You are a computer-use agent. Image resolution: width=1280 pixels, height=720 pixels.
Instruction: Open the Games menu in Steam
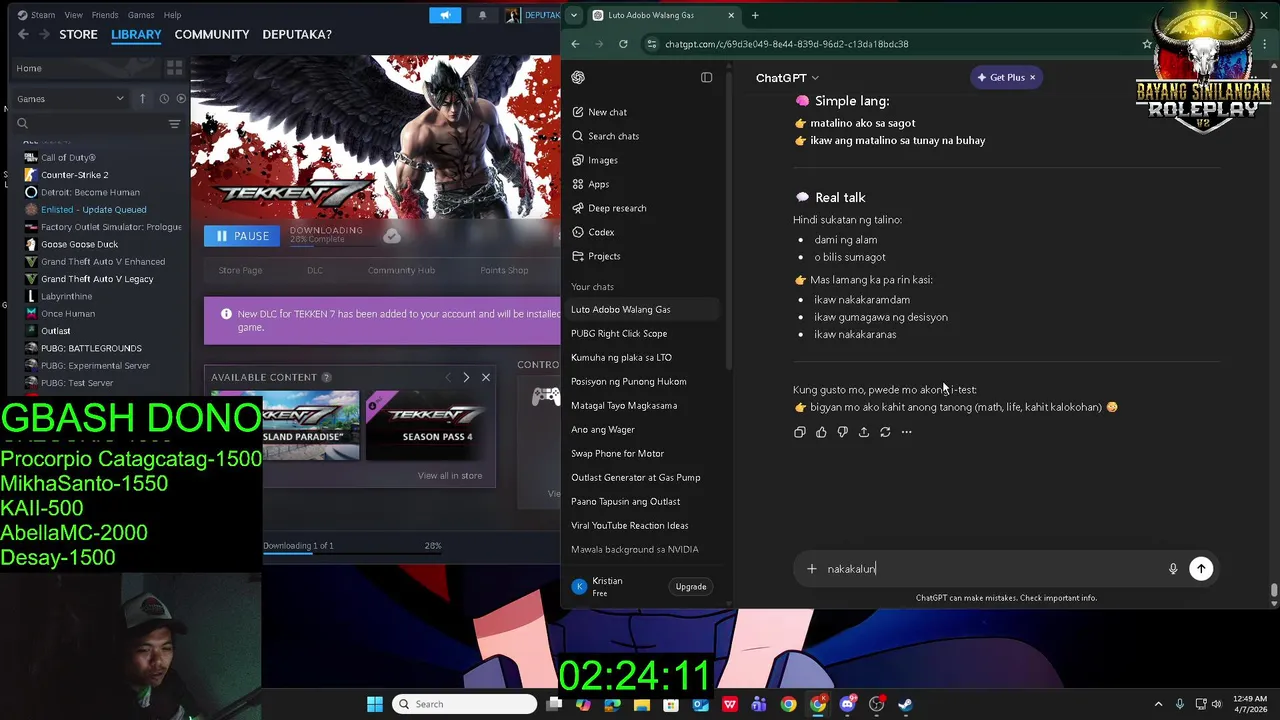pos(141,15)
